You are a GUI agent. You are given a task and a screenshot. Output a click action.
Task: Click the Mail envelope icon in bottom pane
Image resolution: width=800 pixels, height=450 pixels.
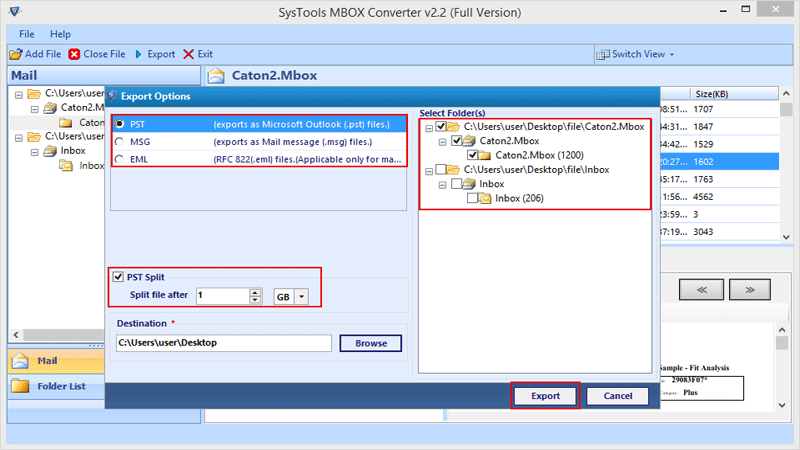click(x=20, y=361)
